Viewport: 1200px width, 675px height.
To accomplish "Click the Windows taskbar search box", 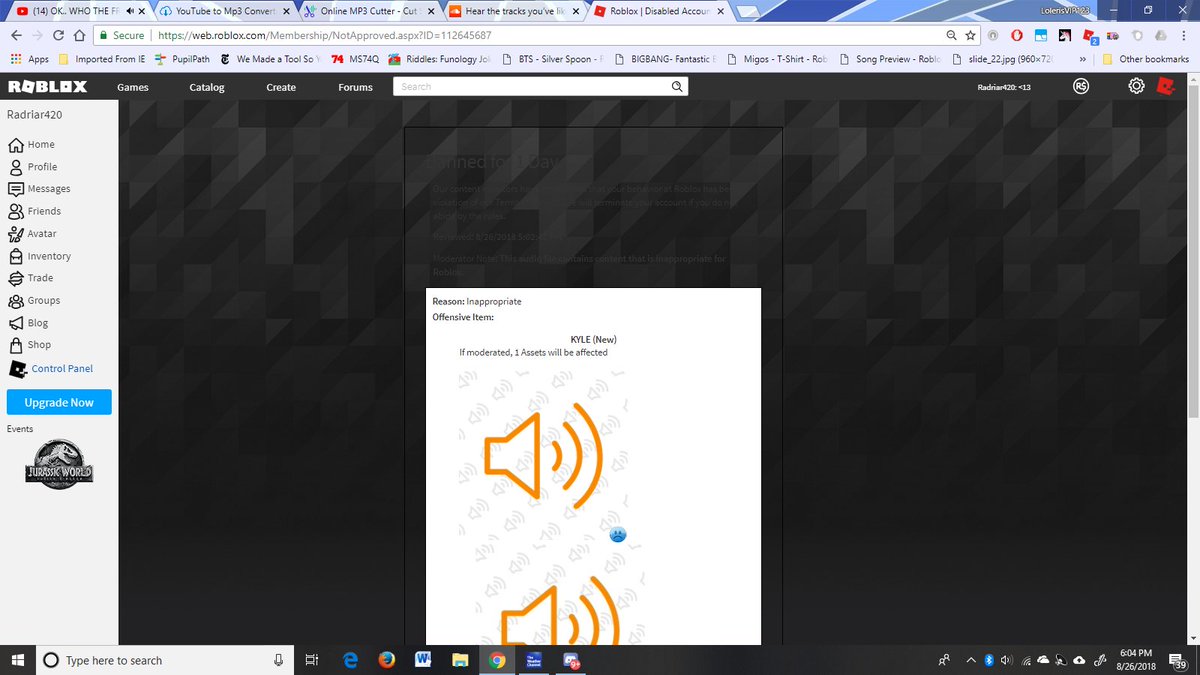I will pos(165,660).
